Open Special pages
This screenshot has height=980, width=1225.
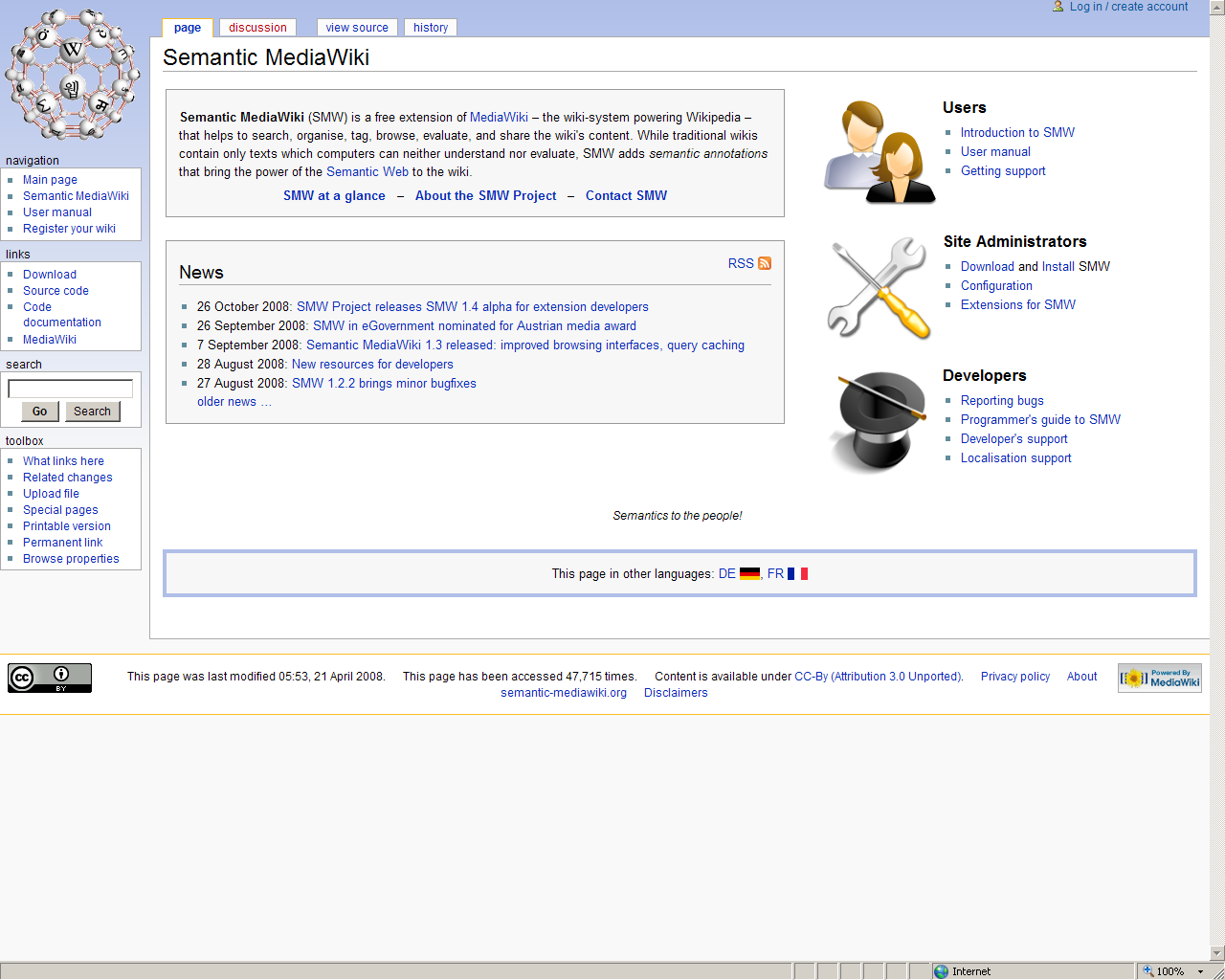click(60, 510)
